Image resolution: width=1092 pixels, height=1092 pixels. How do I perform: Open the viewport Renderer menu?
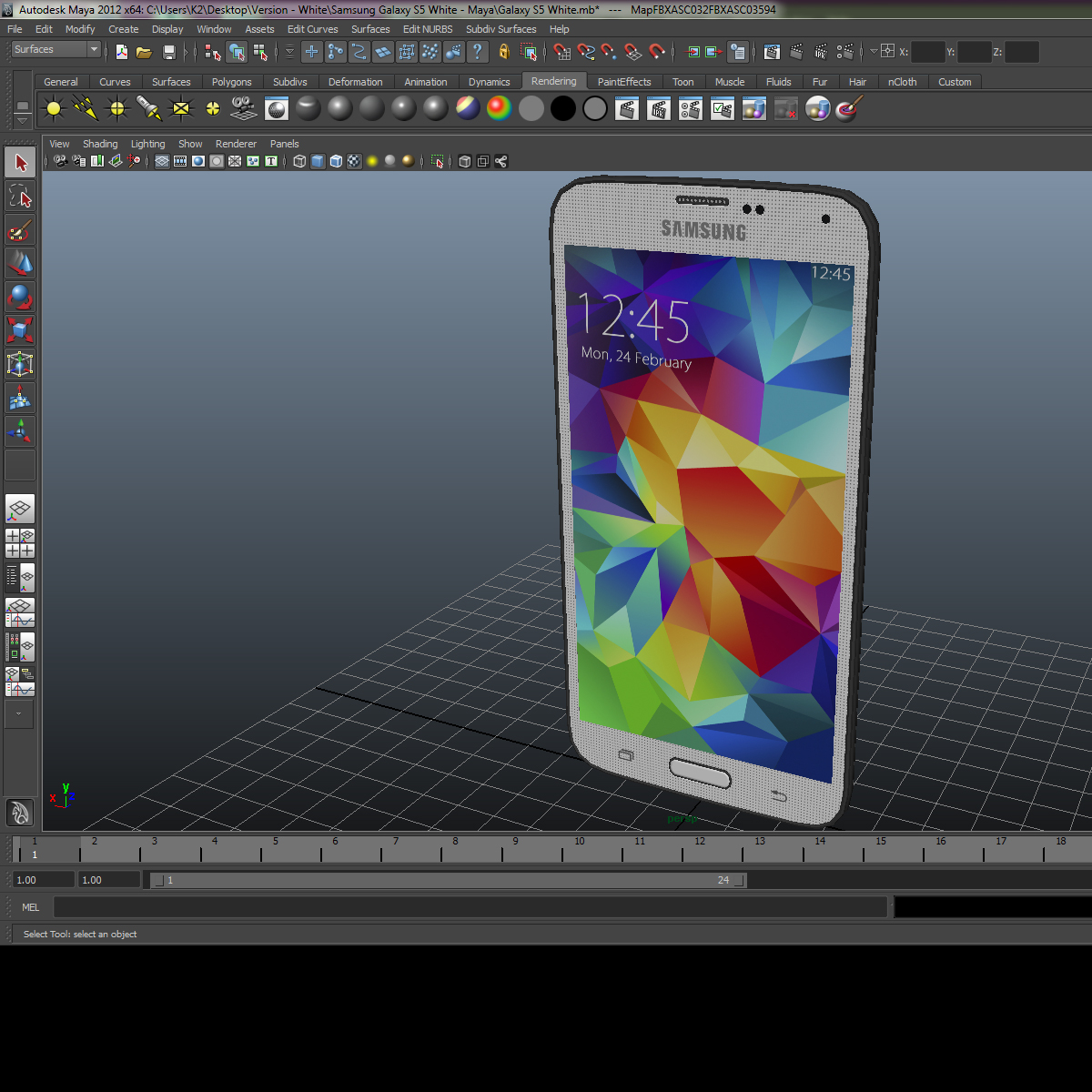click(x=236, y=144)
